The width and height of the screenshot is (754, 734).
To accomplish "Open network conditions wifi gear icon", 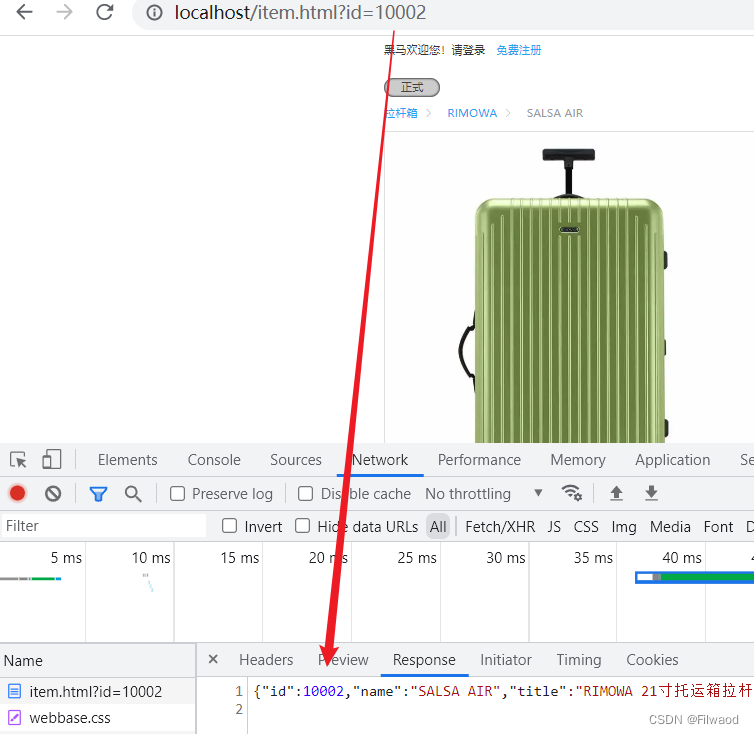I will point(572,493).
